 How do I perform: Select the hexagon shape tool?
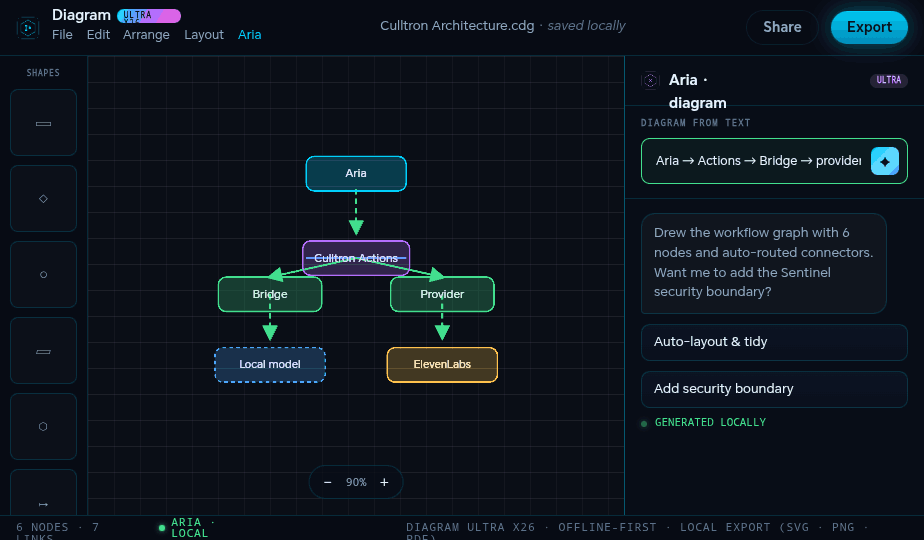(x=43, y=426)
